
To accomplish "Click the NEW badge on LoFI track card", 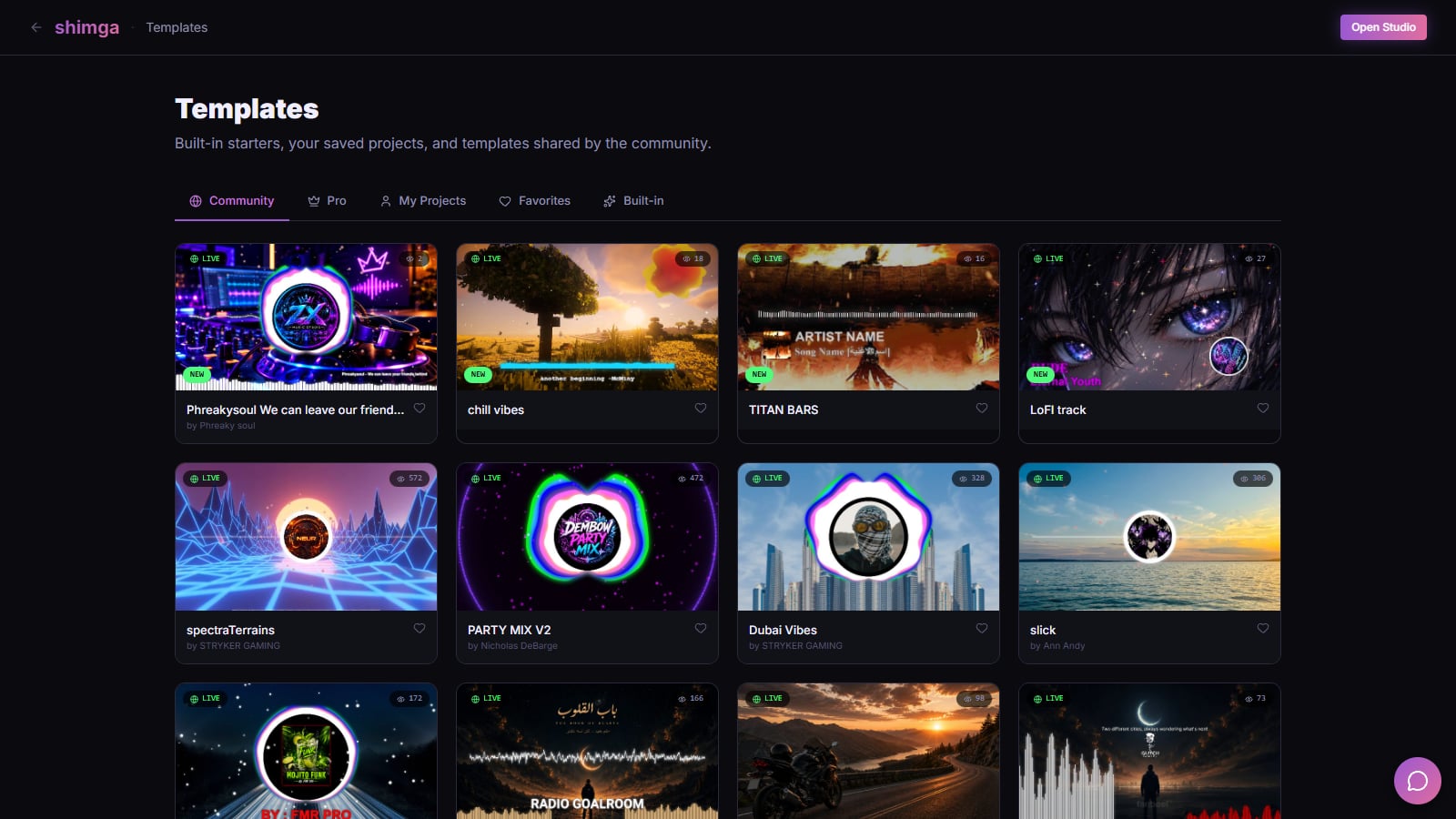I will point(1040,374).
